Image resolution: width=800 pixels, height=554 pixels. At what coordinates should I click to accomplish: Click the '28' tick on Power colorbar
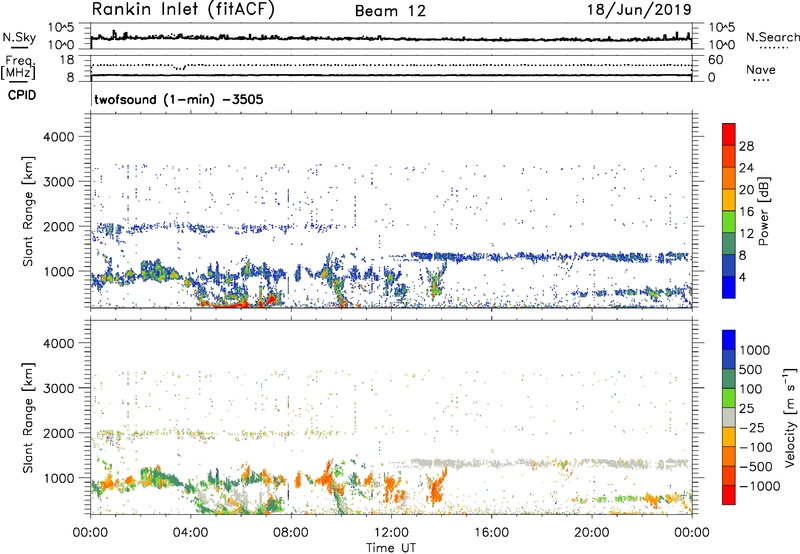point(746,146)
